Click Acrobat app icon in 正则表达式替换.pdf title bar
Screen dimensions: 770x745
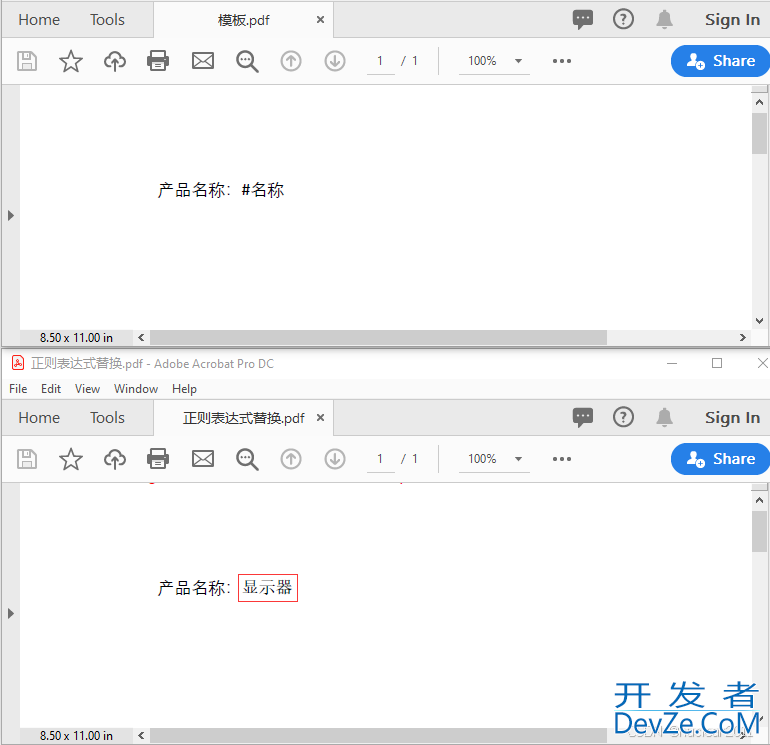coord(18,363)
